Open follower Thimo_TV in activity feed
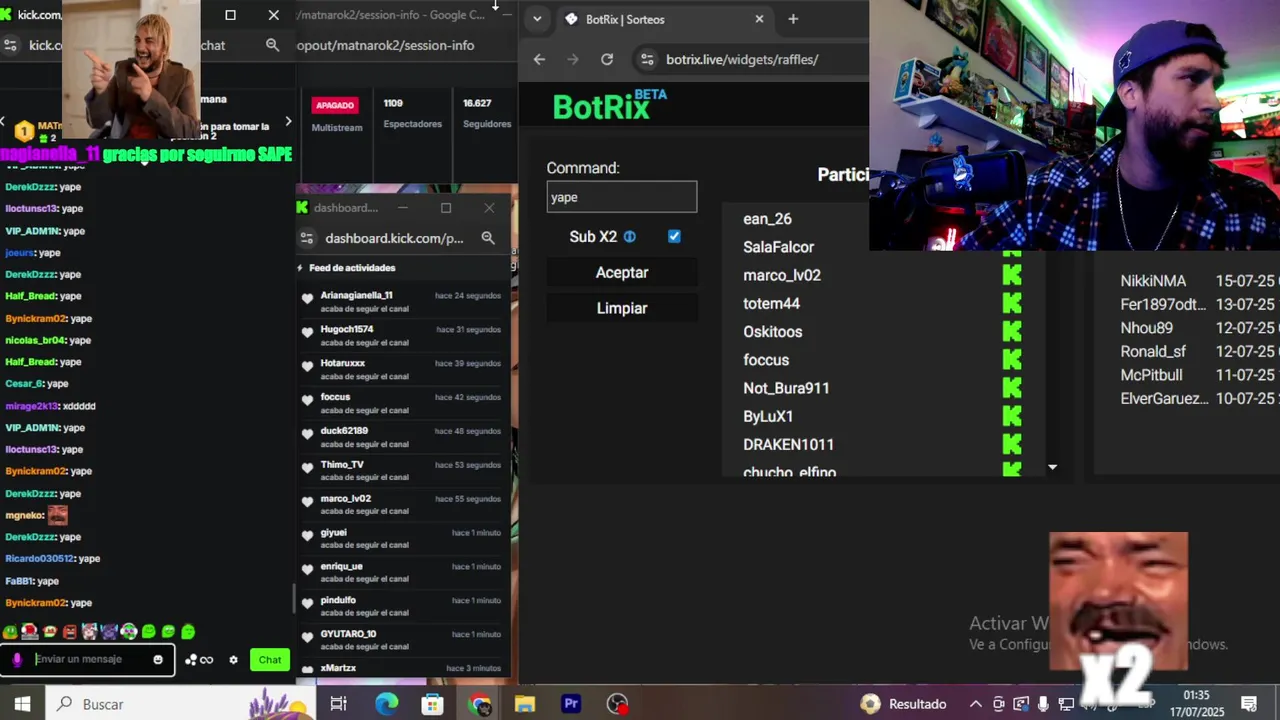This screenshot has height=720, width=1280. [x=342, y=465]
